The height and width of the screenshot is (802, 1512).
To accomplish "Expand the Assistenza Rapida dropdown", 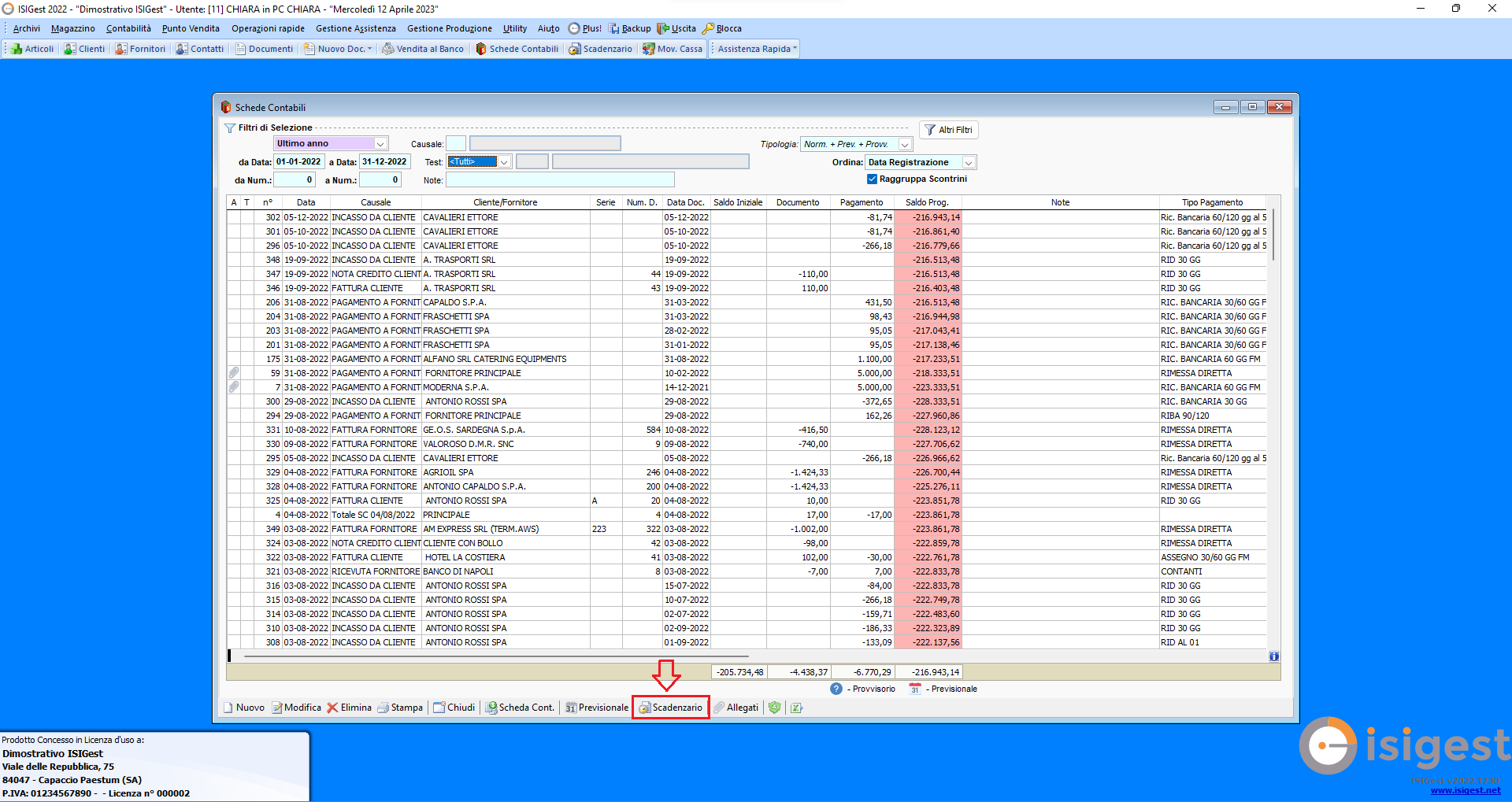I will 757,49.
